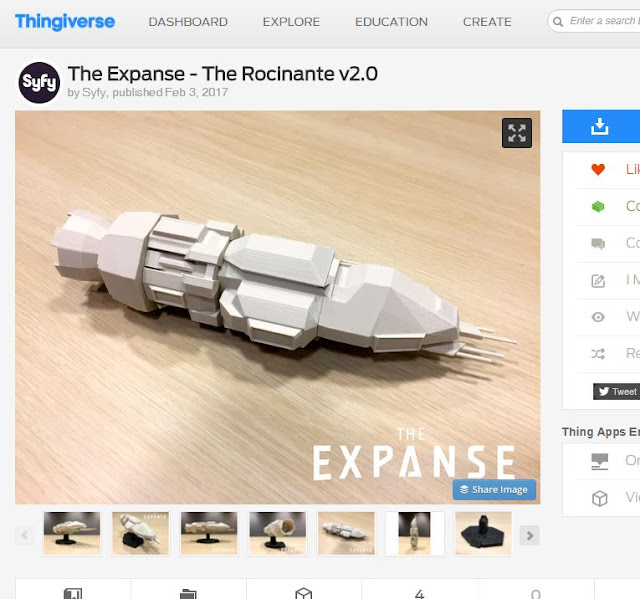This screenshot has width=640, height=599.
Task: Click the search magnifier icon
Action: point(558,21)
